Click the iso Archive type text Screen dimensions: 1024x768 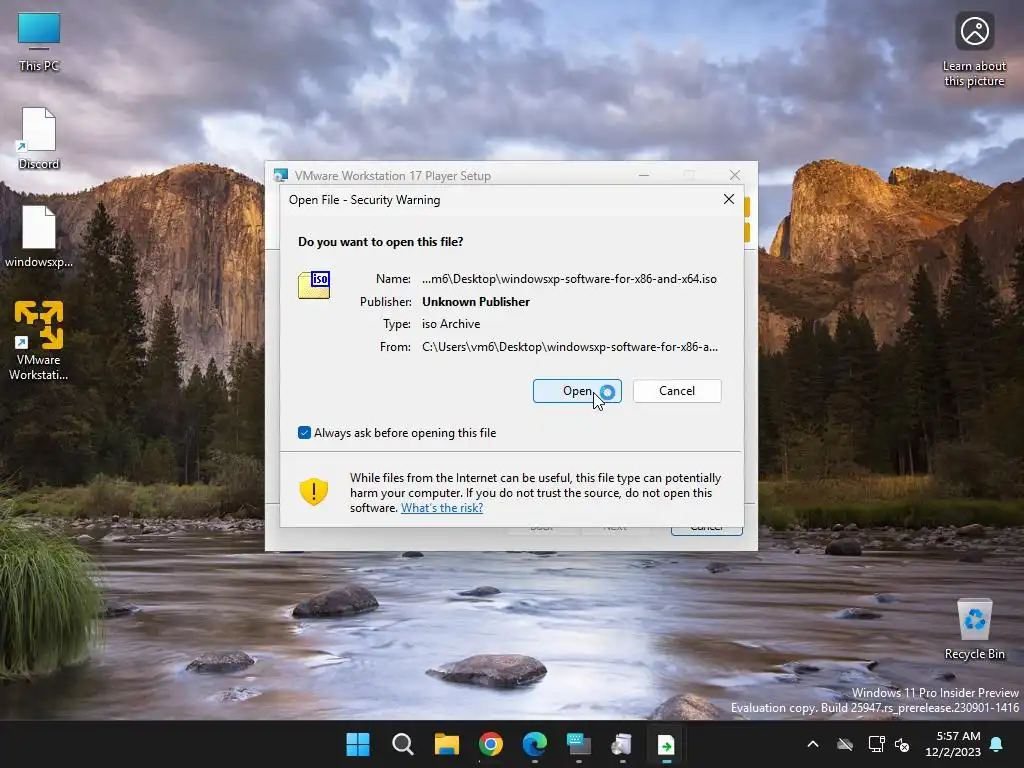[x=451, y=324]
